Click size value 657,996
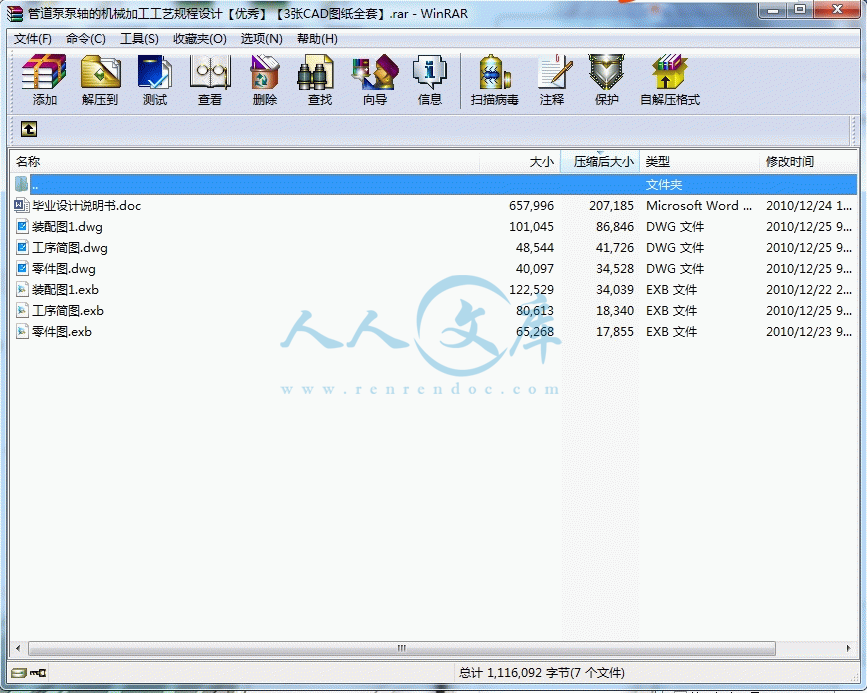This screenshot has width=867, height=693. [531, 206]
